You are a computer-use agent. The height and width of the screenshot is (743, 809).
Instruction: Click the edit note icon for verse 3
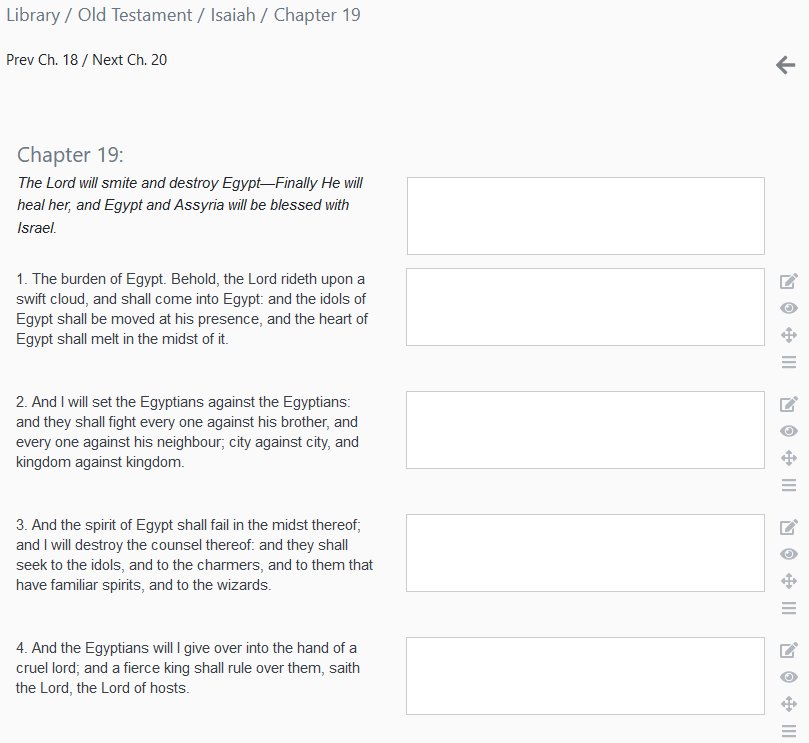789,527
